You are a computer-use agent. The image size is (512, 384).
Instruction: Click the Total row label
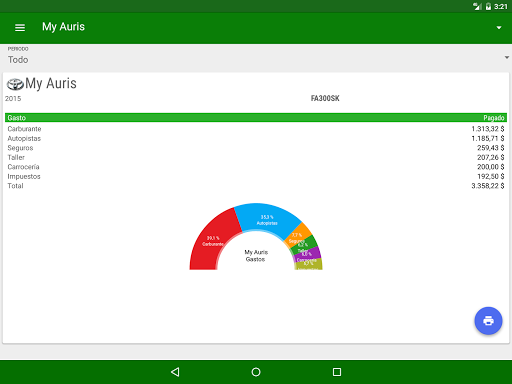click(15, 186)
